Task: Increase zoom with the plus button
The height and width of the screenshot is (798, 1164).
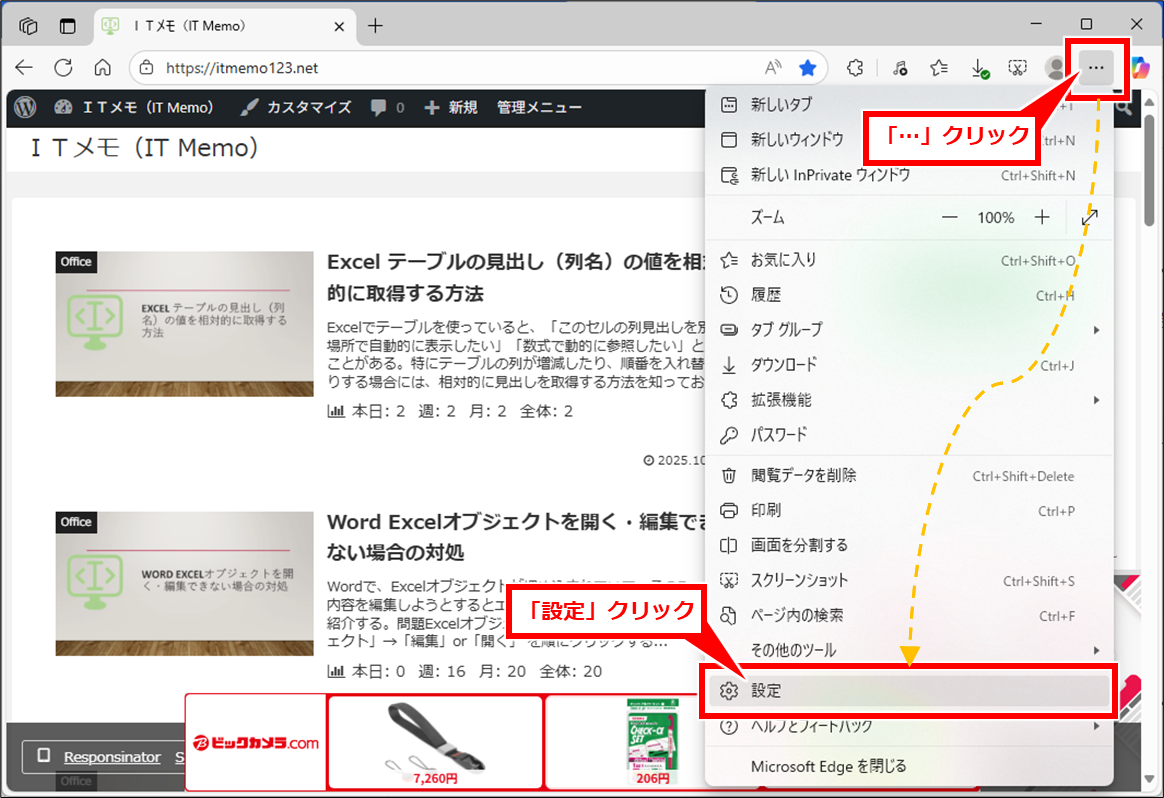Action: tap(1042, 217)
